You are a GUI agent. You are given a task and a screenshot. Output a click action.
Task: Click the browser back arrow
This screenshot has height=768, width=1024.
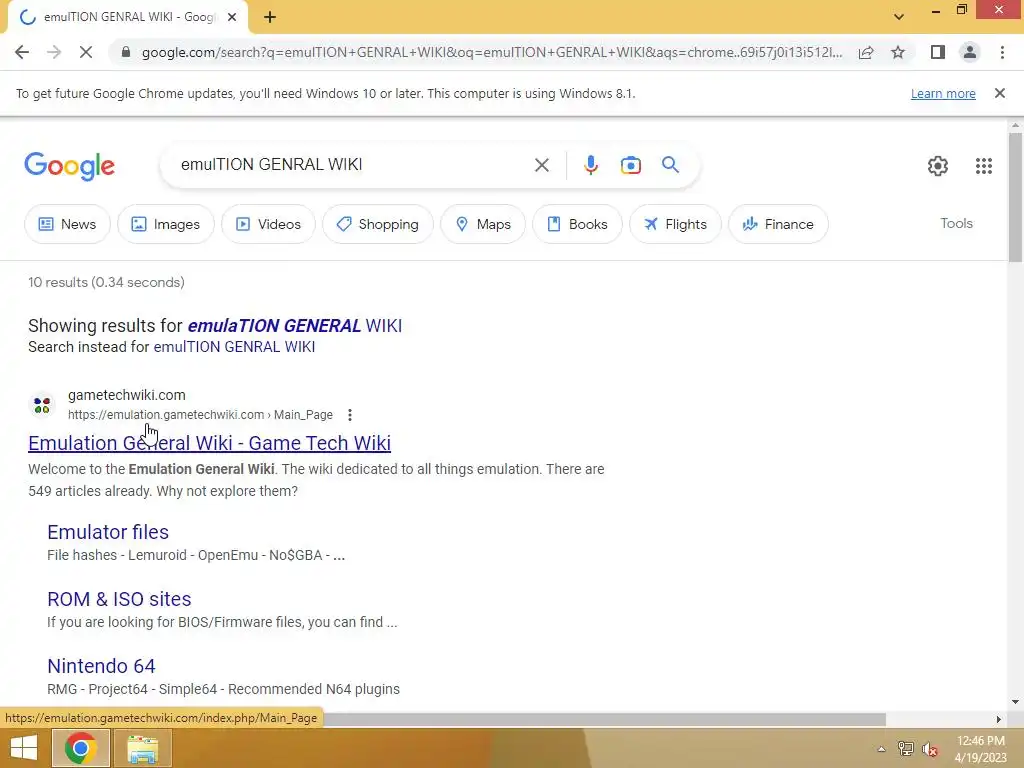click(x=22, y=52)
